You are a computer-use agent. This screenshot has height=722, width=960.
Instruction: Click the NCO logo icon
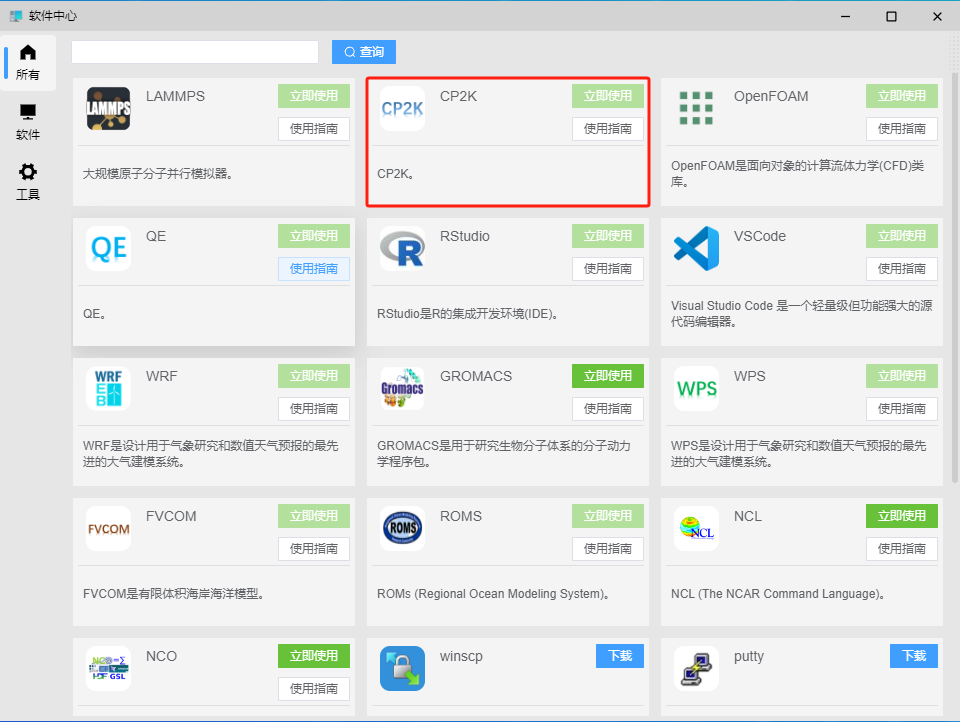108,669
